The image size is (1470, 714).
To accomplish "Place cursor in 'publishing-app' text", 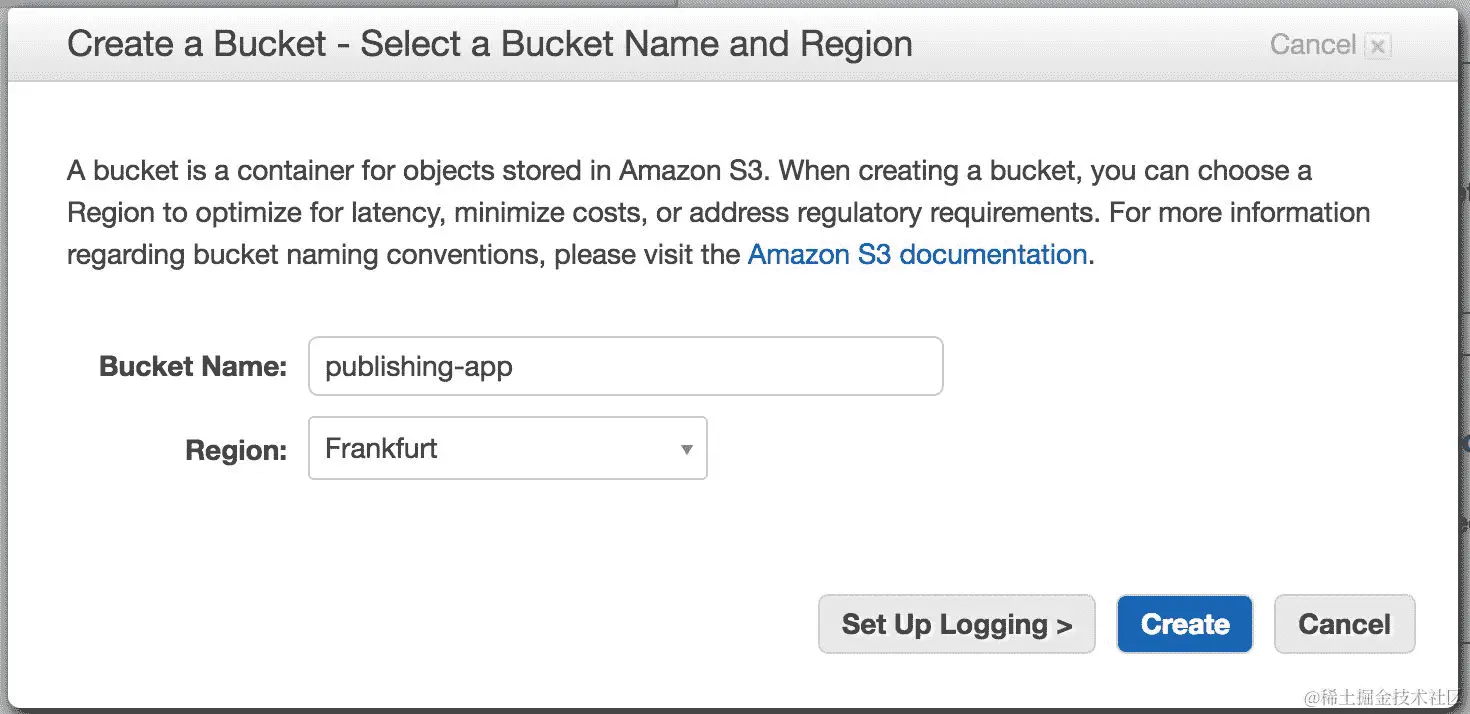I will [419, 367].
